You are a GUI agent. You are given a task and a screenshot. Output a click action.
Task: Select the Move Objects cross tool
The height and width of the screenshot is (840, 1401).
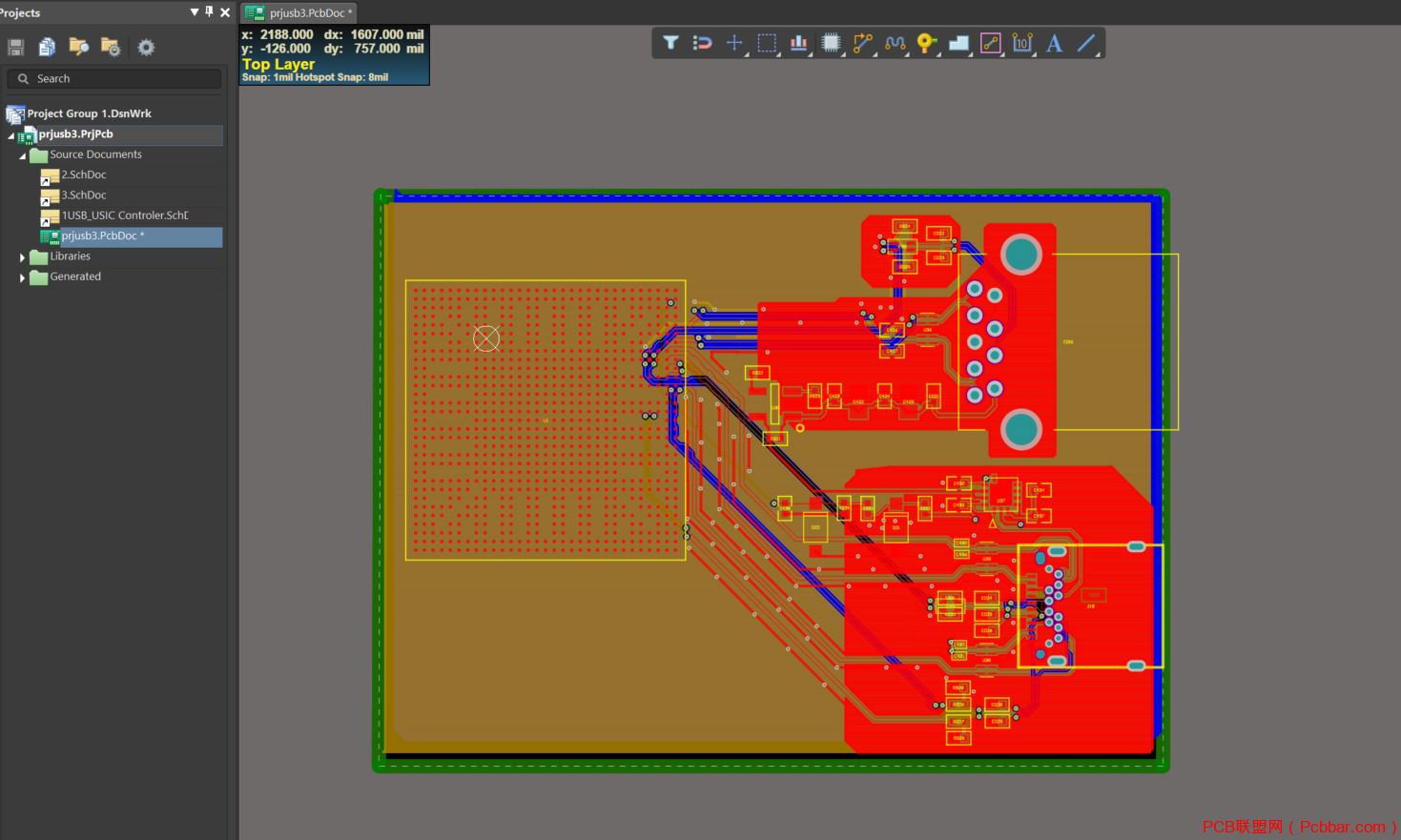[x=734, y=43]
